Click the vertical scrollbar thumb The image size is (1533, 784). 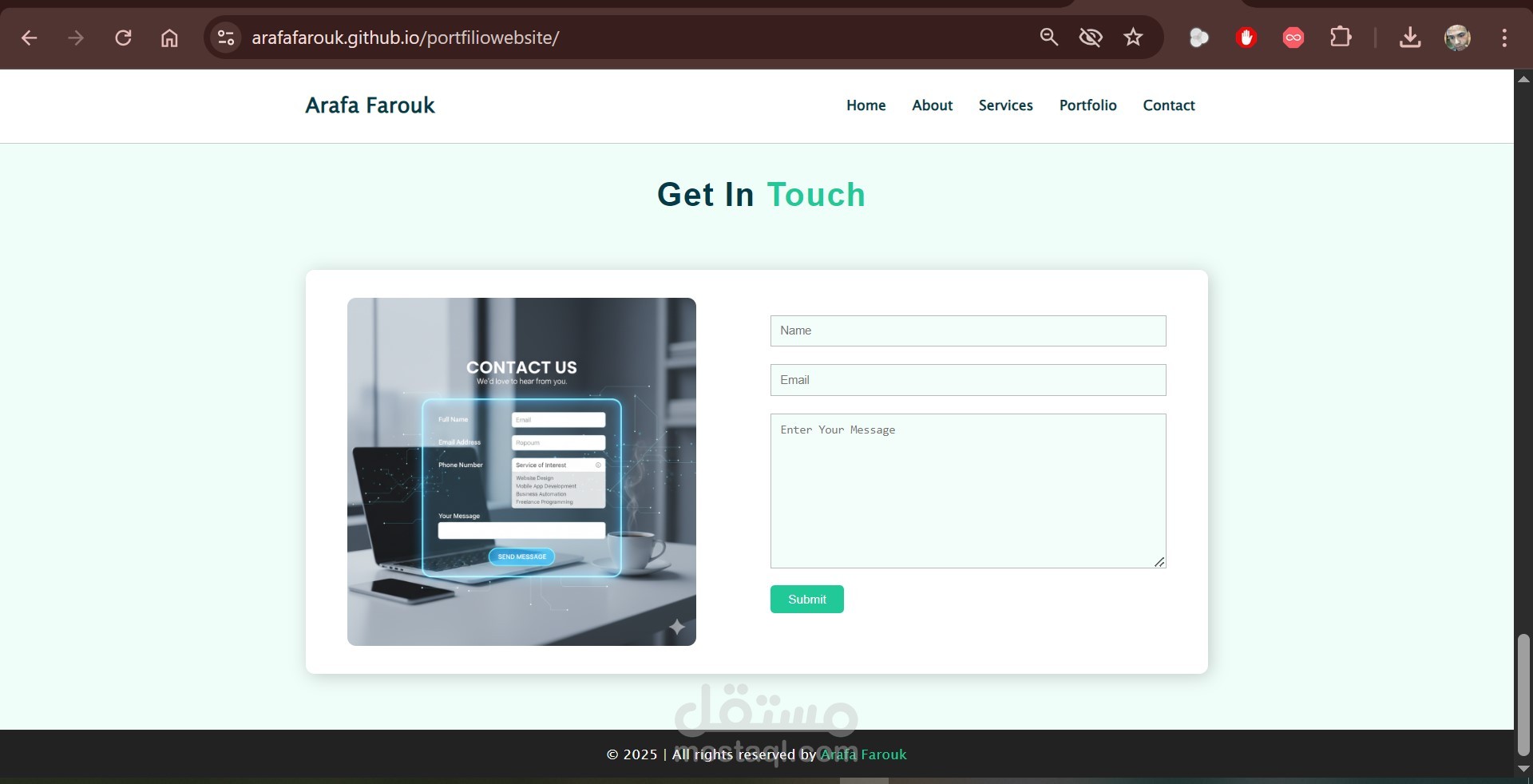[x=1523, y=695]
